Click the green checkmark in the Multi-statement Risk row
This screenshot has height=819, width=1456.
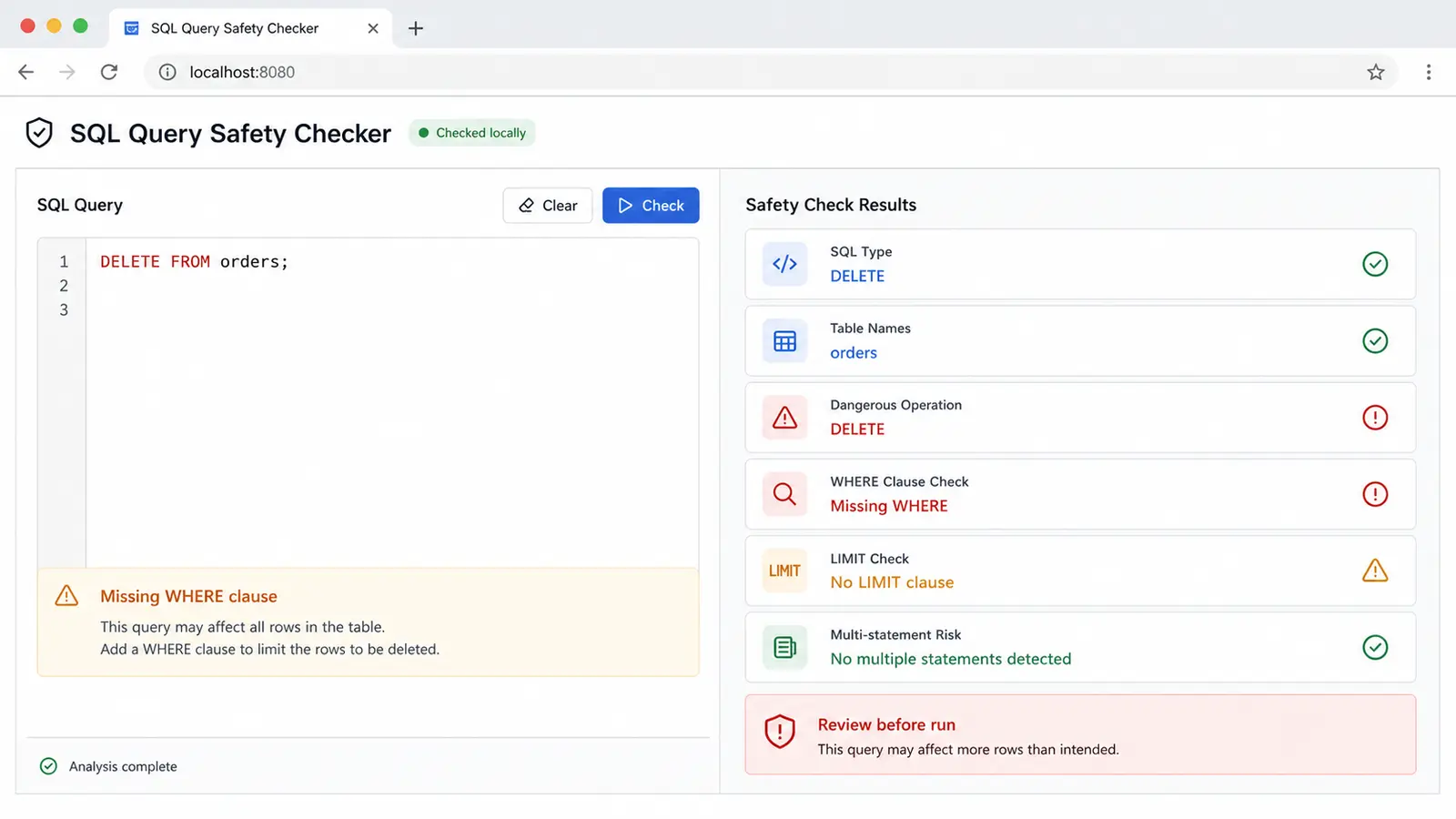pos(1375,647)
